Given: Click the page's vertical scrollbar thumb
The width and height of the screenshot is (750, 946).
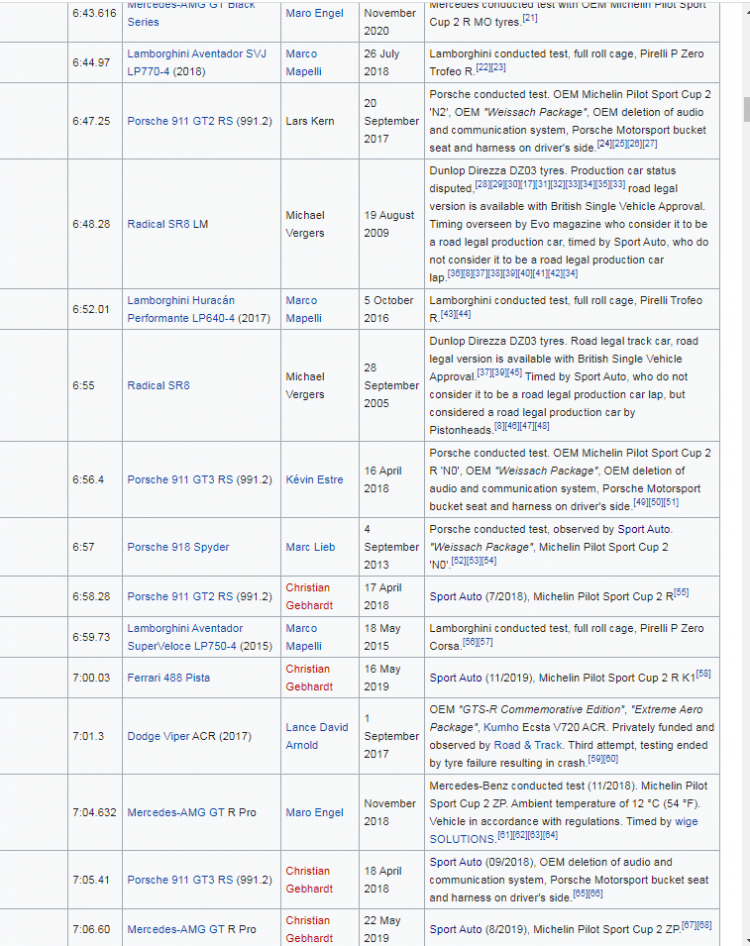Looking at the screenshot, I should (746, 109).
